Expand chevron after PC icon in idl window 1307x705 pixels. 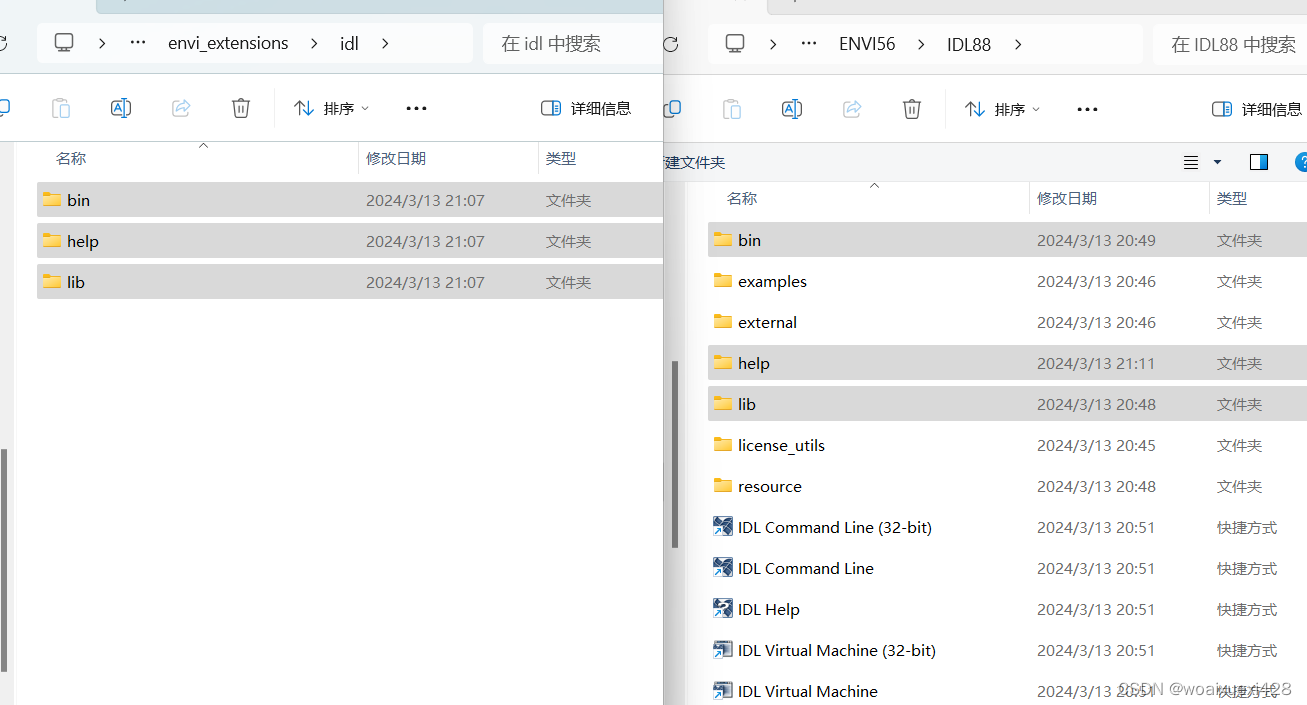[102, 43]
